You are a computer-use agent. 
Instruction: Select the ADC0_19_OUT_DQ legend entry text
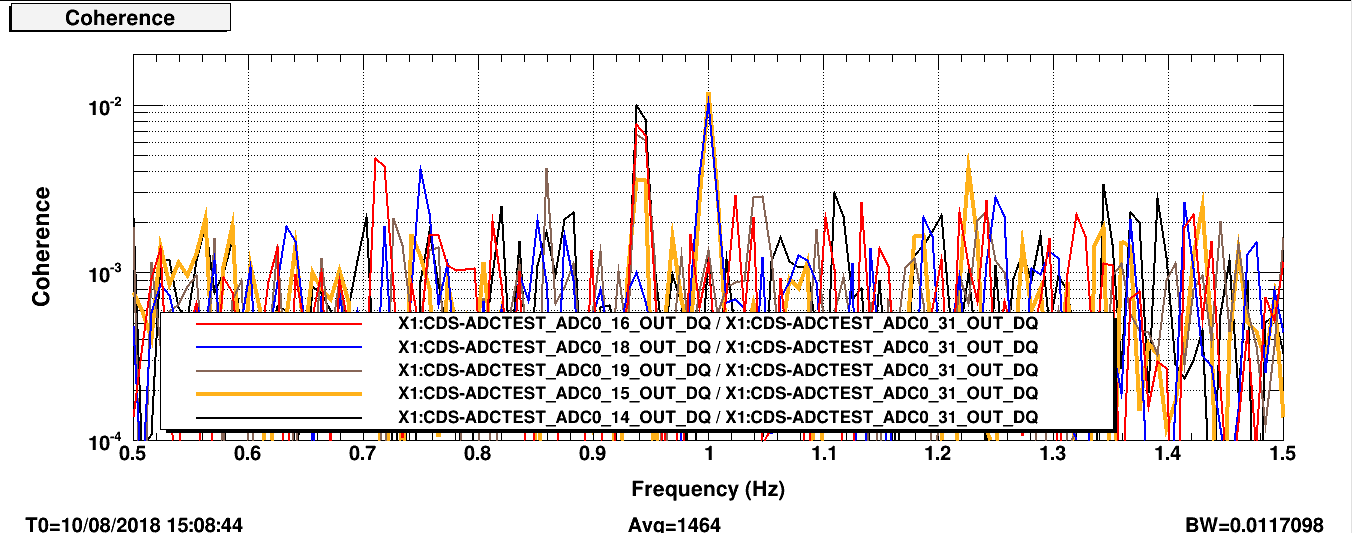[x=717, y=370]
